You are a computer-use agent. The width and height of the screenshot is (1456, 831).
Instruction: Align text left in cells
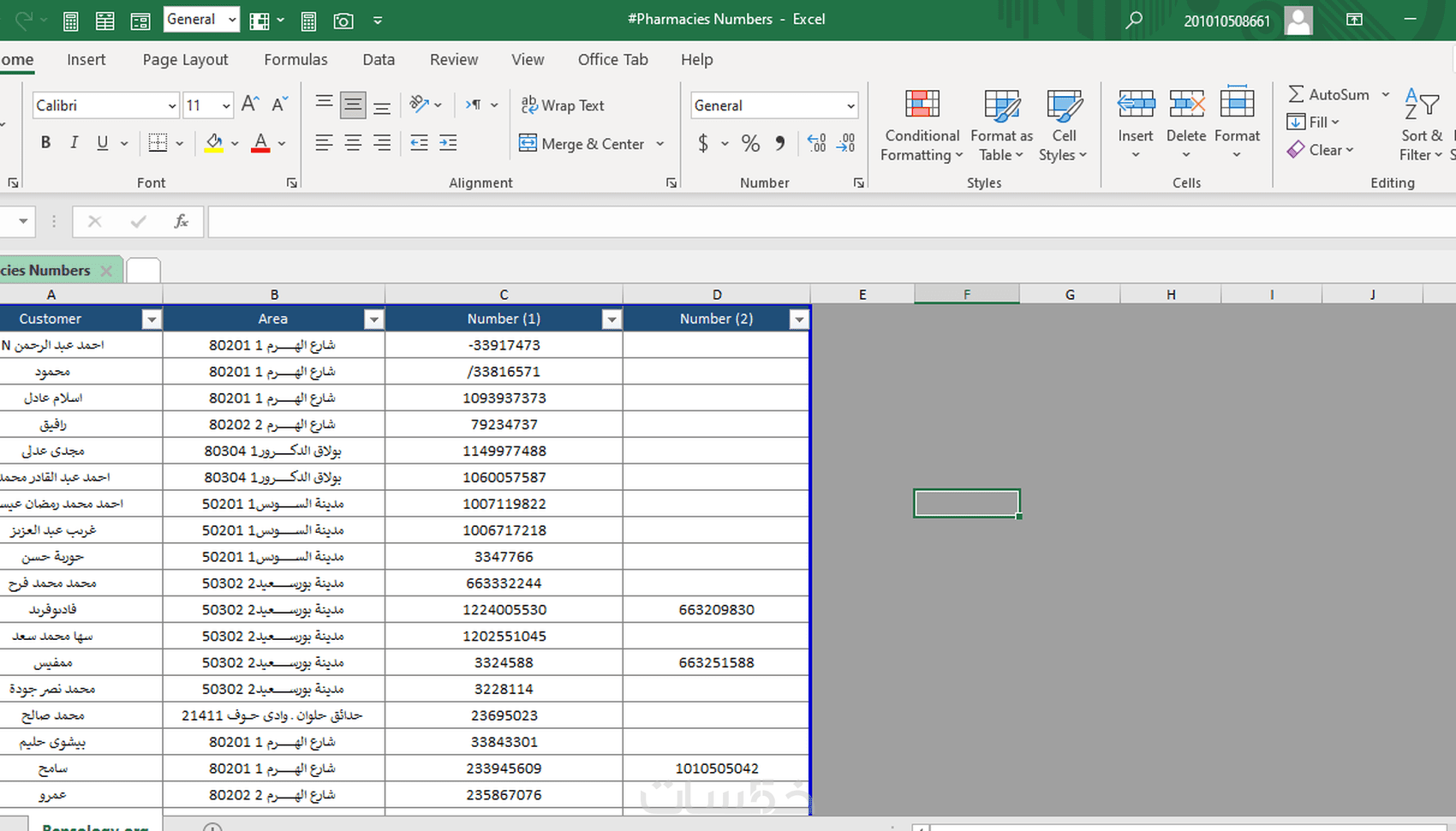click(x=324, y=143)
